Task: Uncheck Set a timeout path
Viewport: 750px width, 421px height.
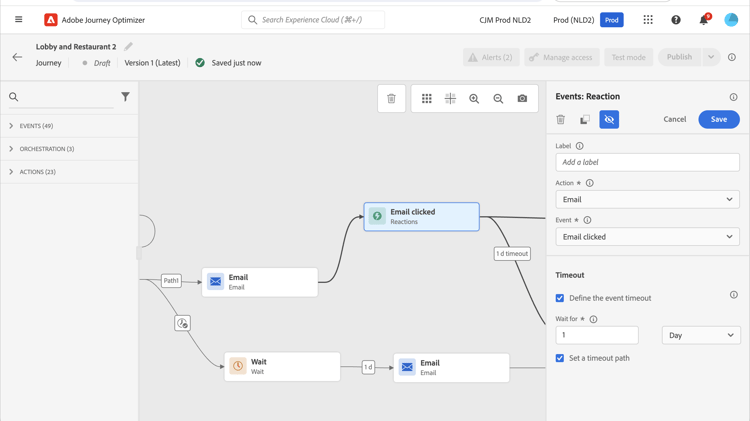Action: (x=560, y=358)
